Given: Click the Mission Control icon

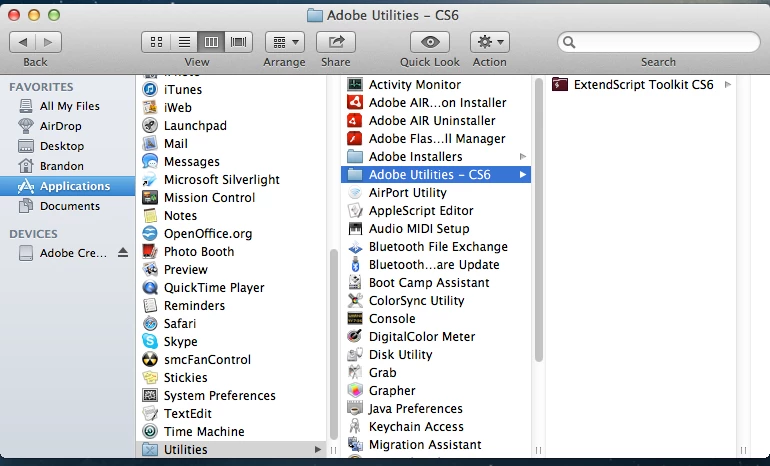Looking at the screenshot, I should click(x=150, y=197).
